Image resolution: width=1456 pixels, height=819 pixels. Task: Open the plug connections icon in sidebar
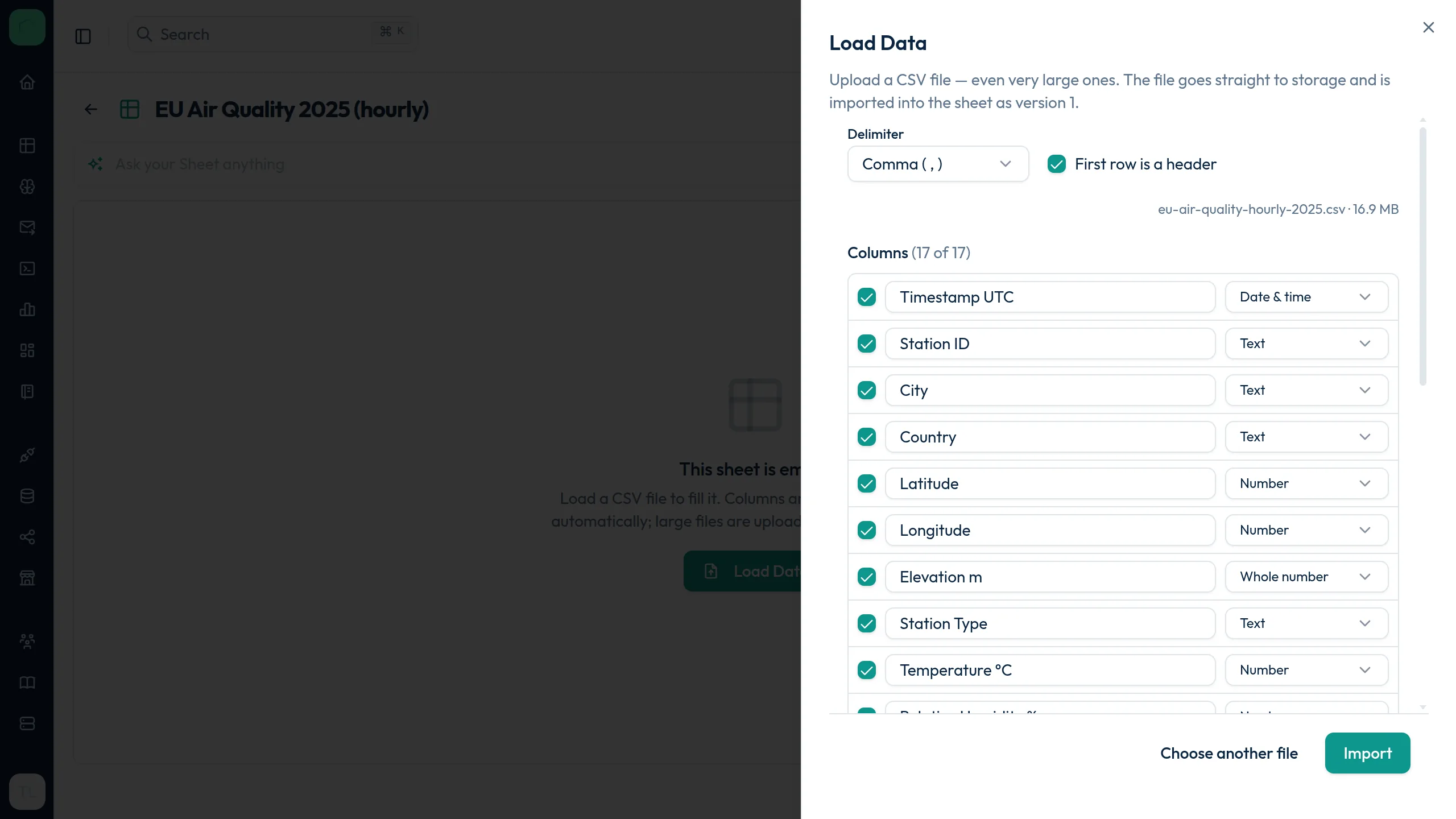click(x=27, y=455)
